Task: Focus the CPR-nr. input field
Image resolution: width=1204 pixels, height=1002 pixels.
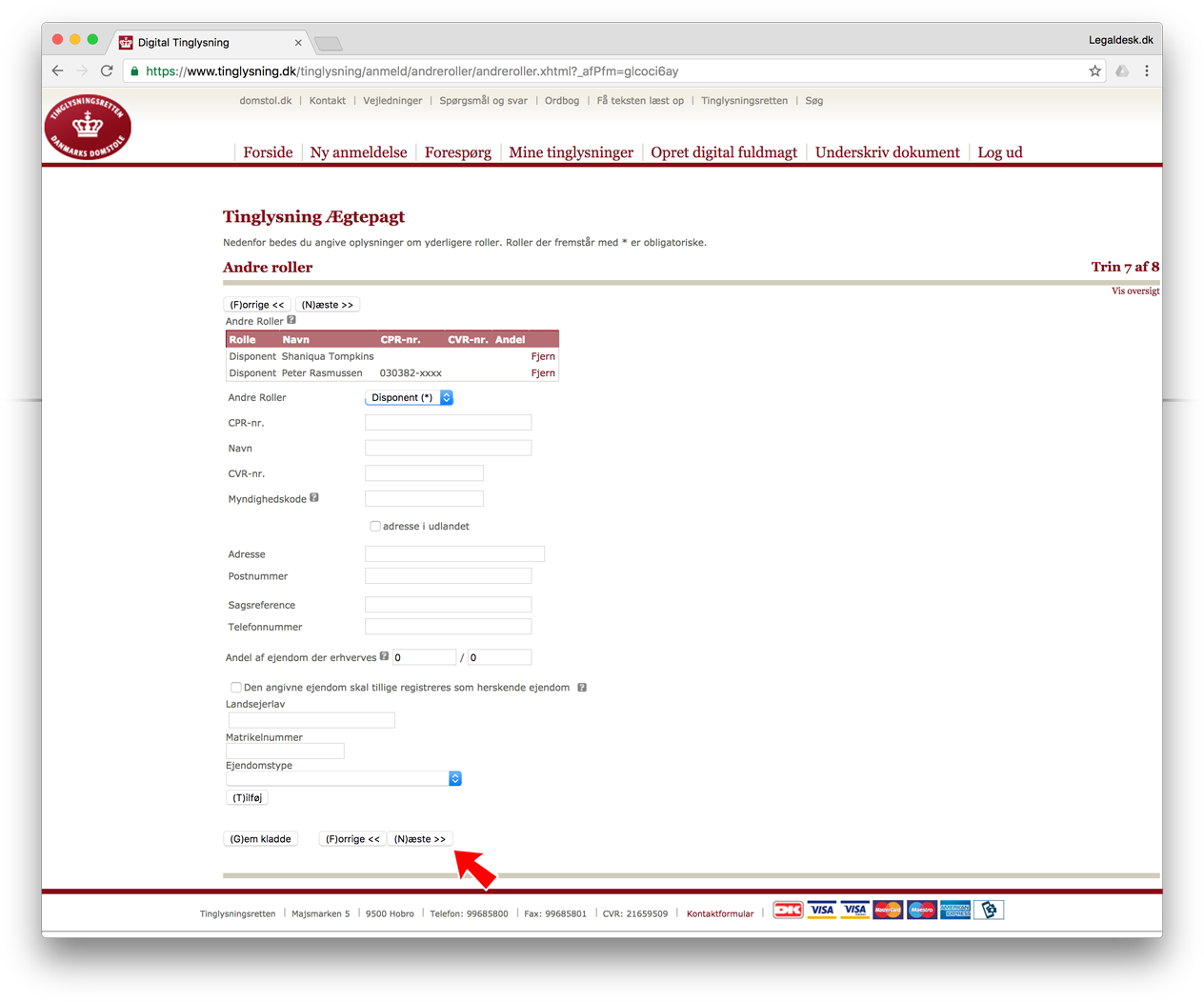Action: click(x=448, y=422)
